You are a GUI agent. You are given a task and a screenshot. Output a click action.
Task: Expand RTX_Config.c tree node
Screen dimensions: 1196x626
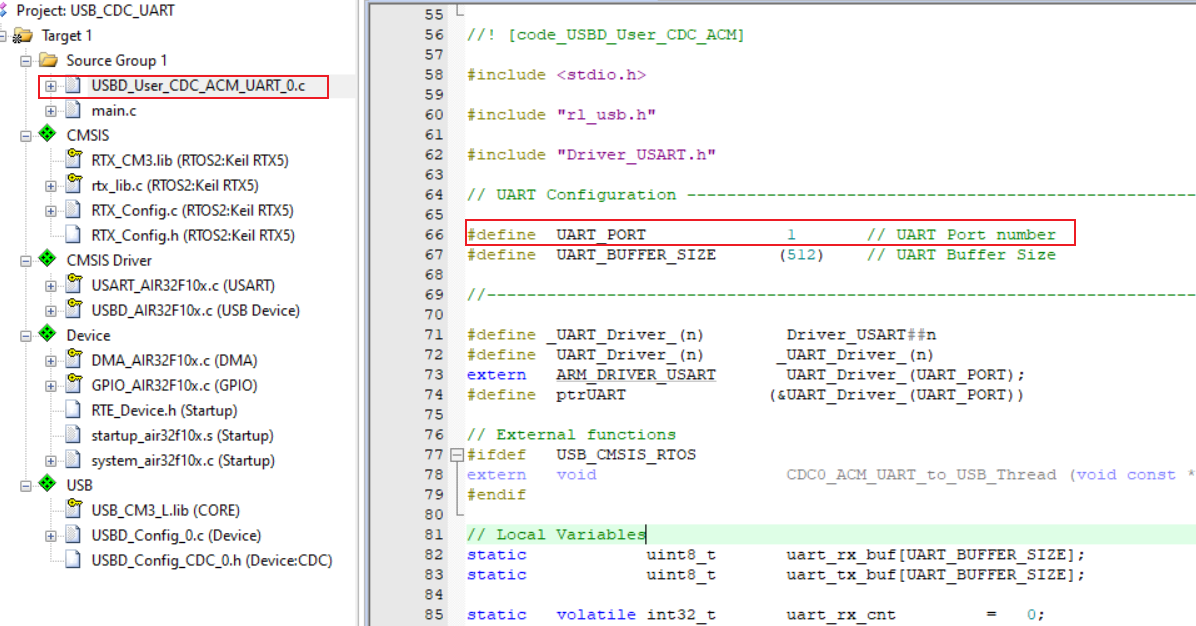pyautogui.click(x=50, y=211)
